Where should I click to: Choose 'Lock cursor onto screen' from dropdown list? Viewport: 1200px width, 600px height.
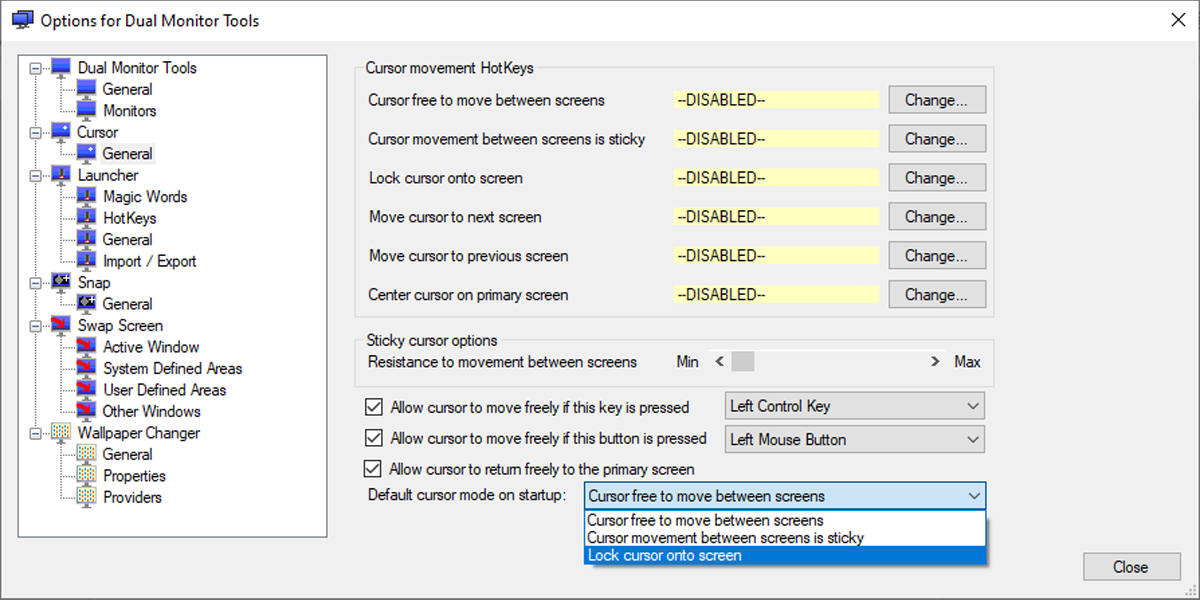coord(785,555)
